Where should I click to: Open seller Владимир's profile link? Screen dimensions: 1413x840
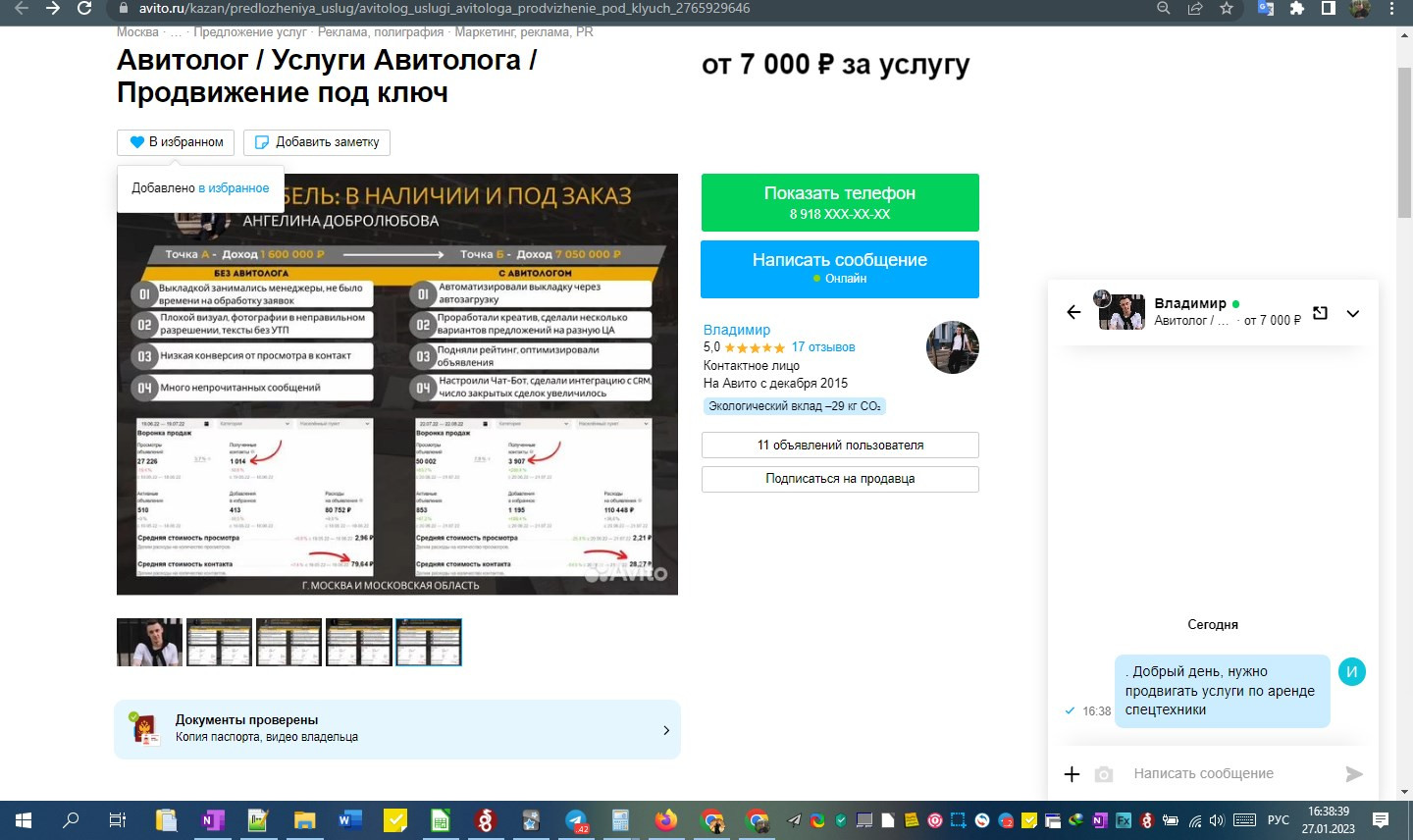pos(737,330)
